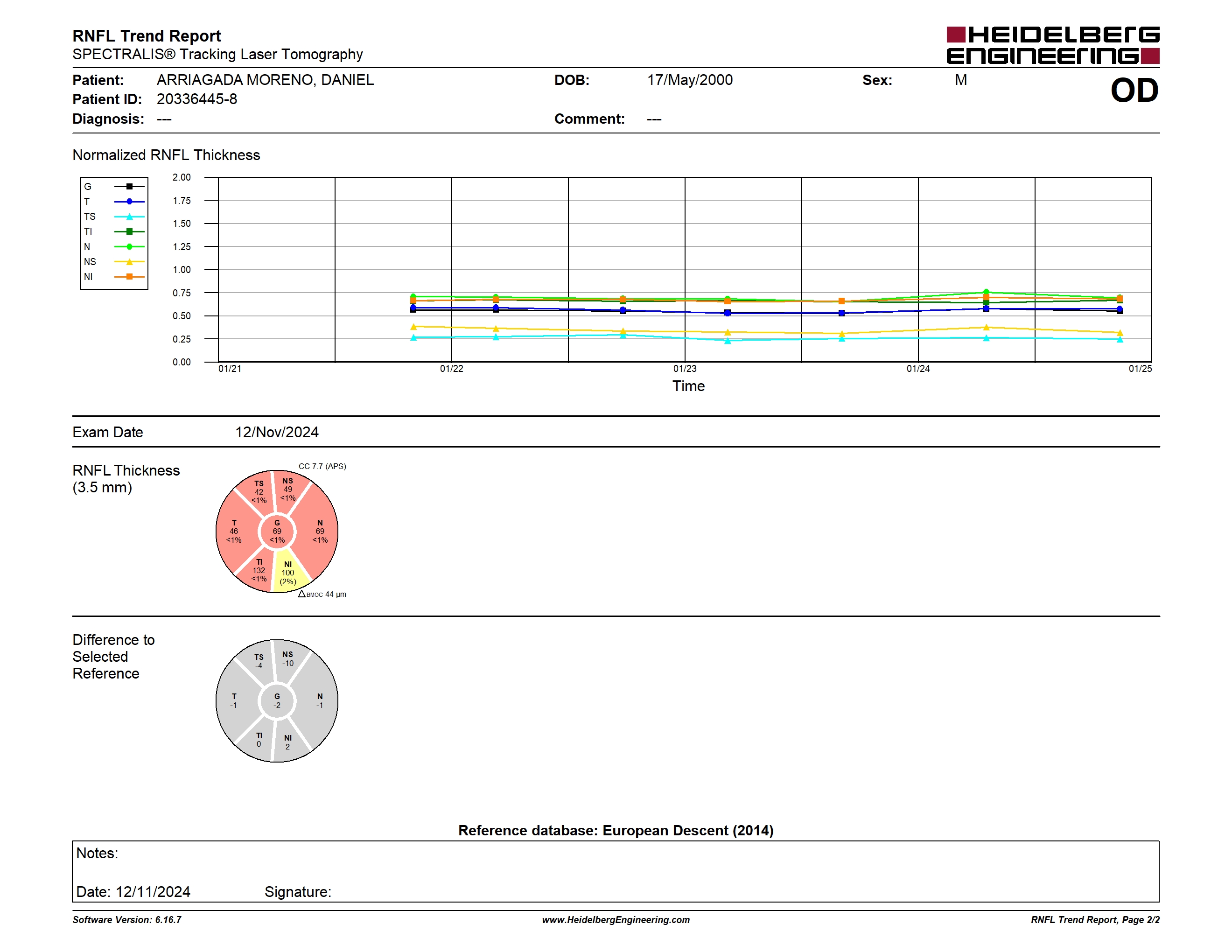
Task: Select yellow NI sector with value 100
Action: [287, 573]
